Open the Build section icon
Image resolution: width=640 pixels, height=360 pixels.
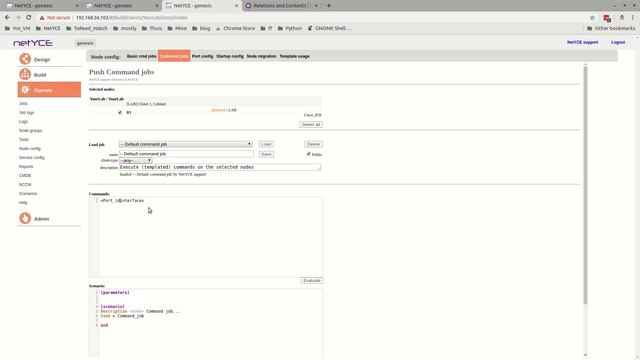point(25,74)
